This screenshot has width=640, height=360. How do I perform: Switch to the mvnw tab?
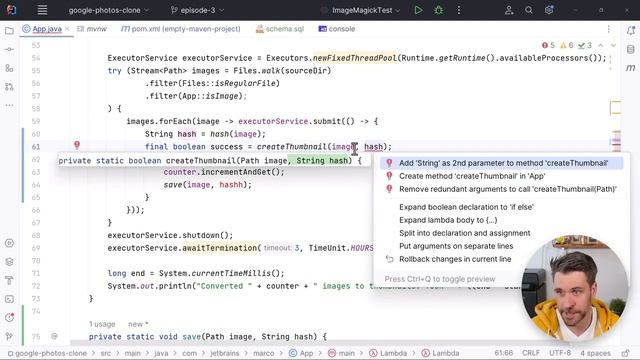tap(92, 29)
